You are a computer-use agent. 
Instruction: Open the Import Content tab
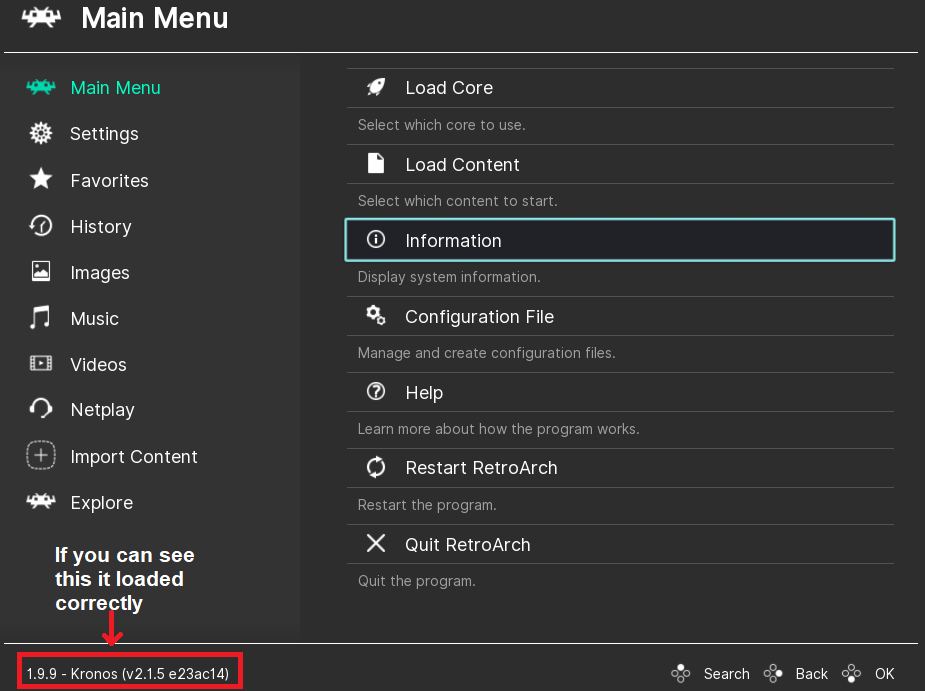click(x=133, y=457)
